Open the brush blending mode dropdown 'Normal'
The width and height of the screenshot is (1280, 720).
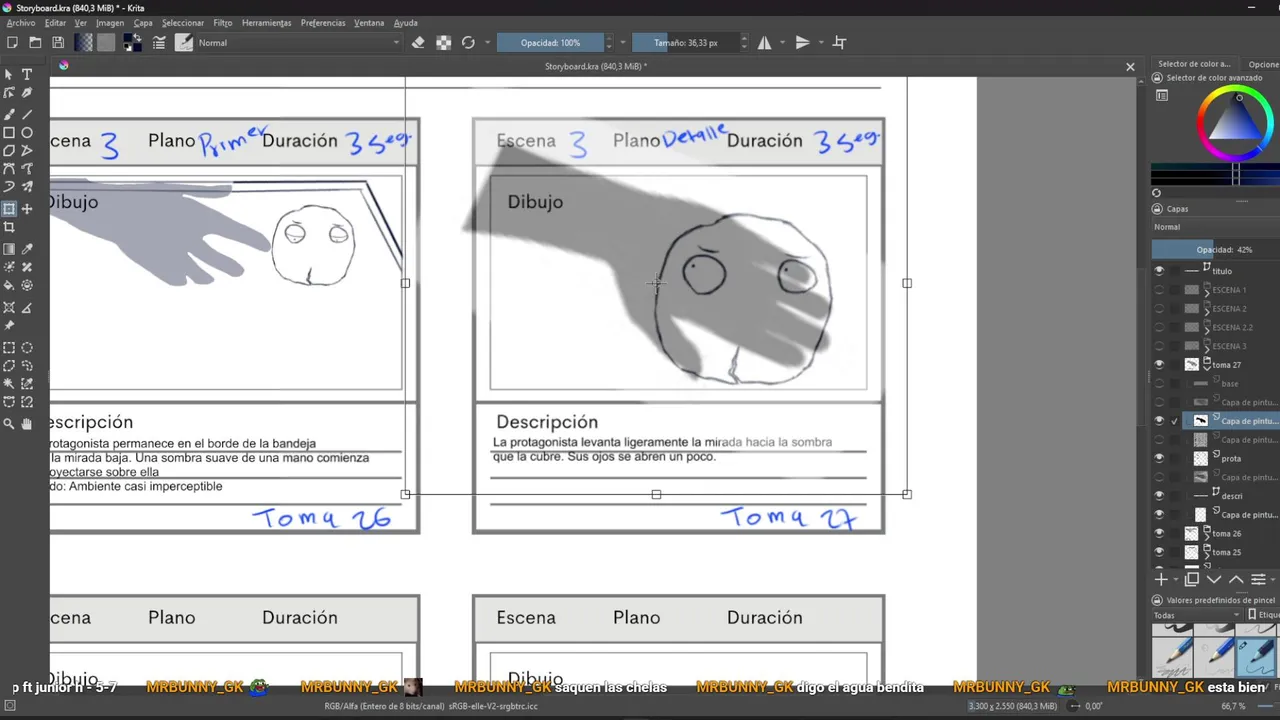click(x=299, y=43)
